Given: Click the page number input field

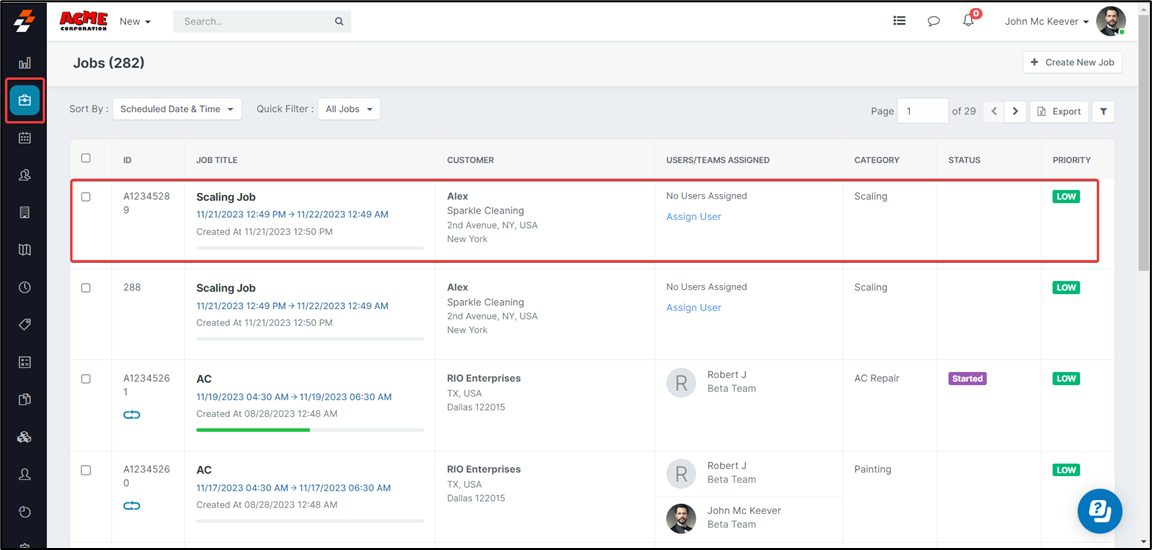Looking at the screenshot, I should 922,111.
